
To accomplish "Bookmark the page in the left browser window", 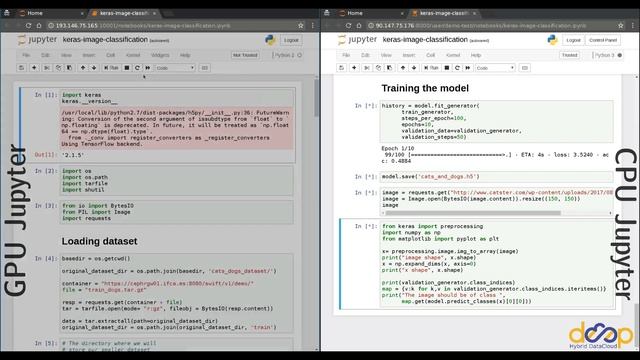I will pos(301,25).
